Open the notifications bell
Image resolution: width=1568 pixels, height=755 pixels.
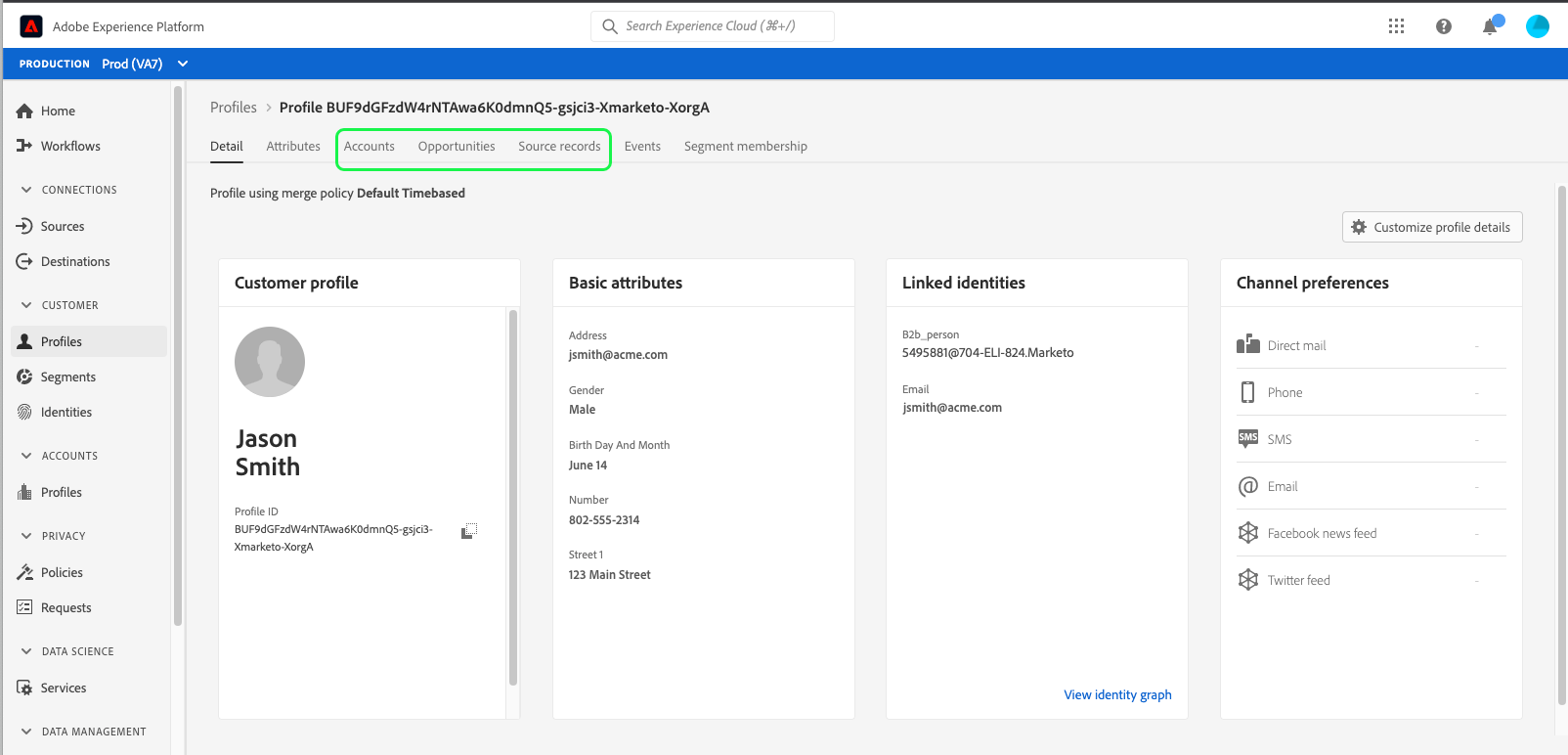click(x=1489, y=26)
